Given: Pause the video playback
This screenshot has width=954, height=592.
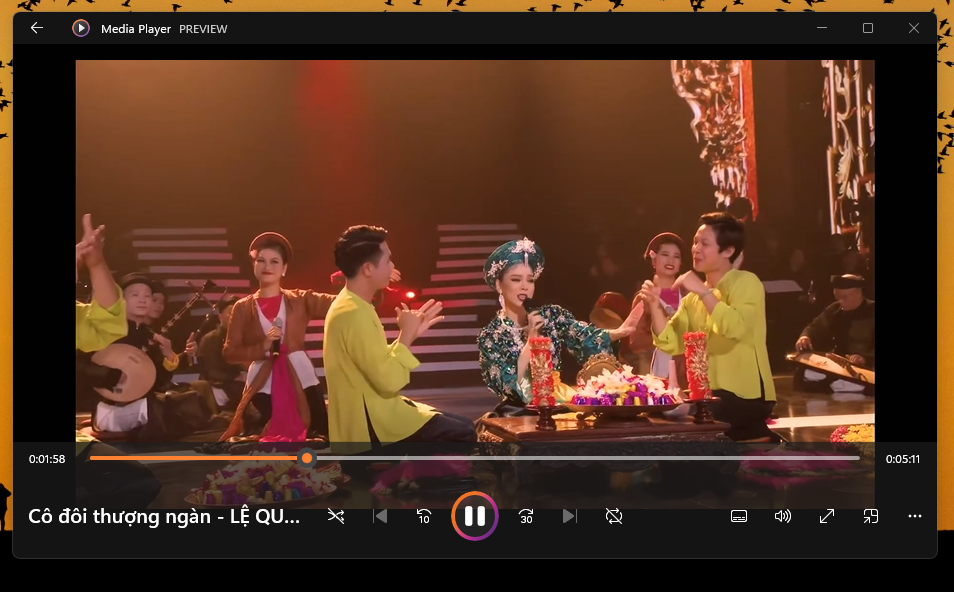Looking at the screenshot, I should [475, 517].
